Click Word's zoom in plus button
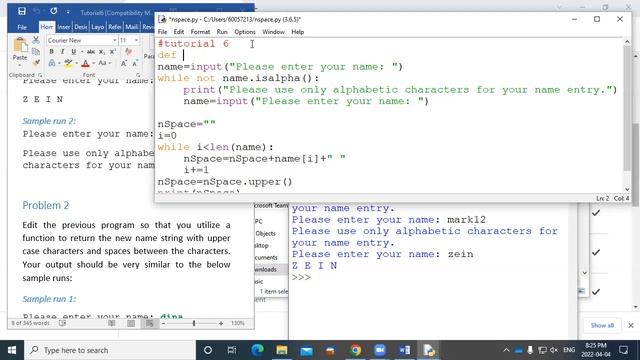640x360 pixels. click(x=221, y=323)
